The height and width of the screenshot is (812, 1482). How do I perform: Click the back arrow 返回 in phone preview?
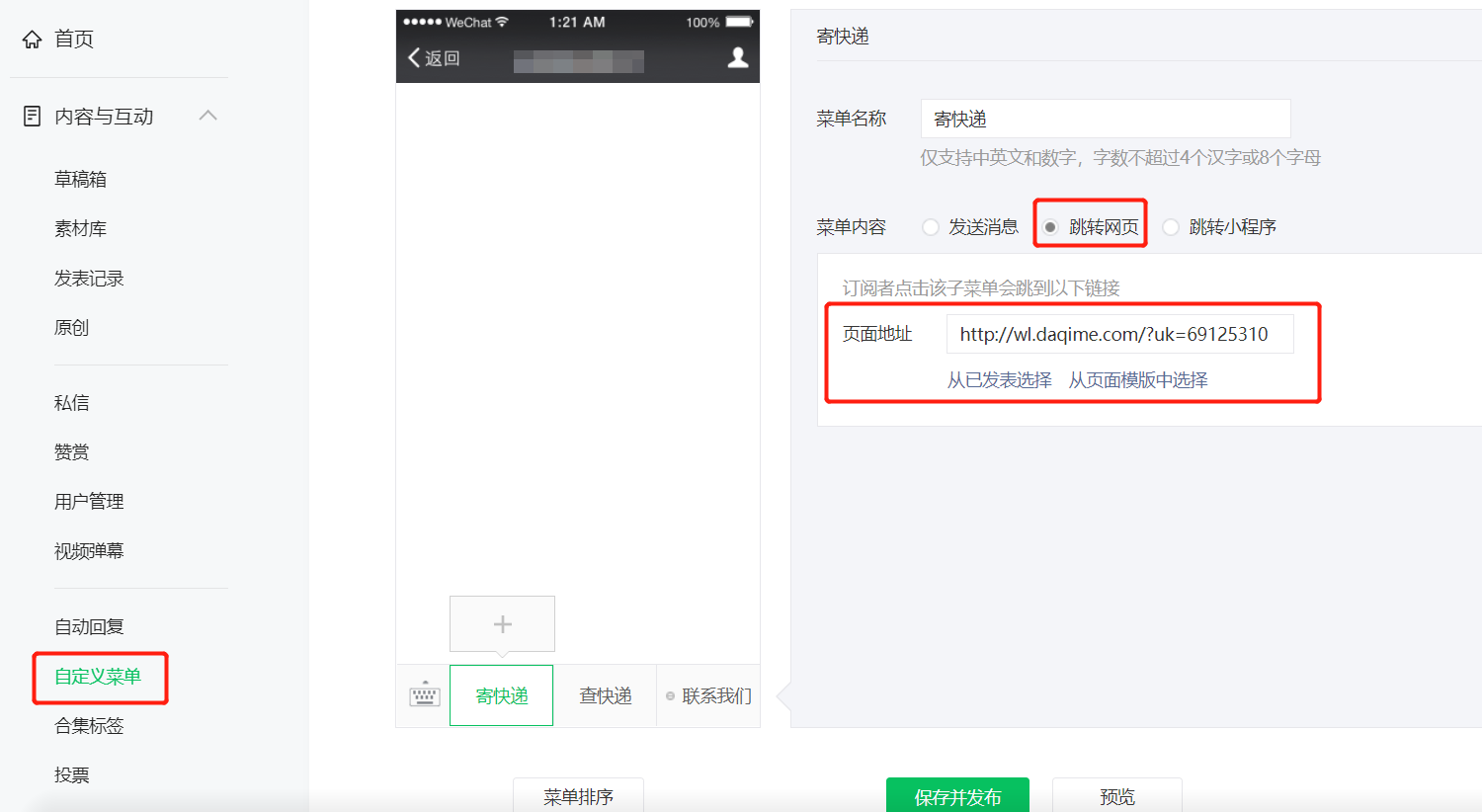click(434, 58)
